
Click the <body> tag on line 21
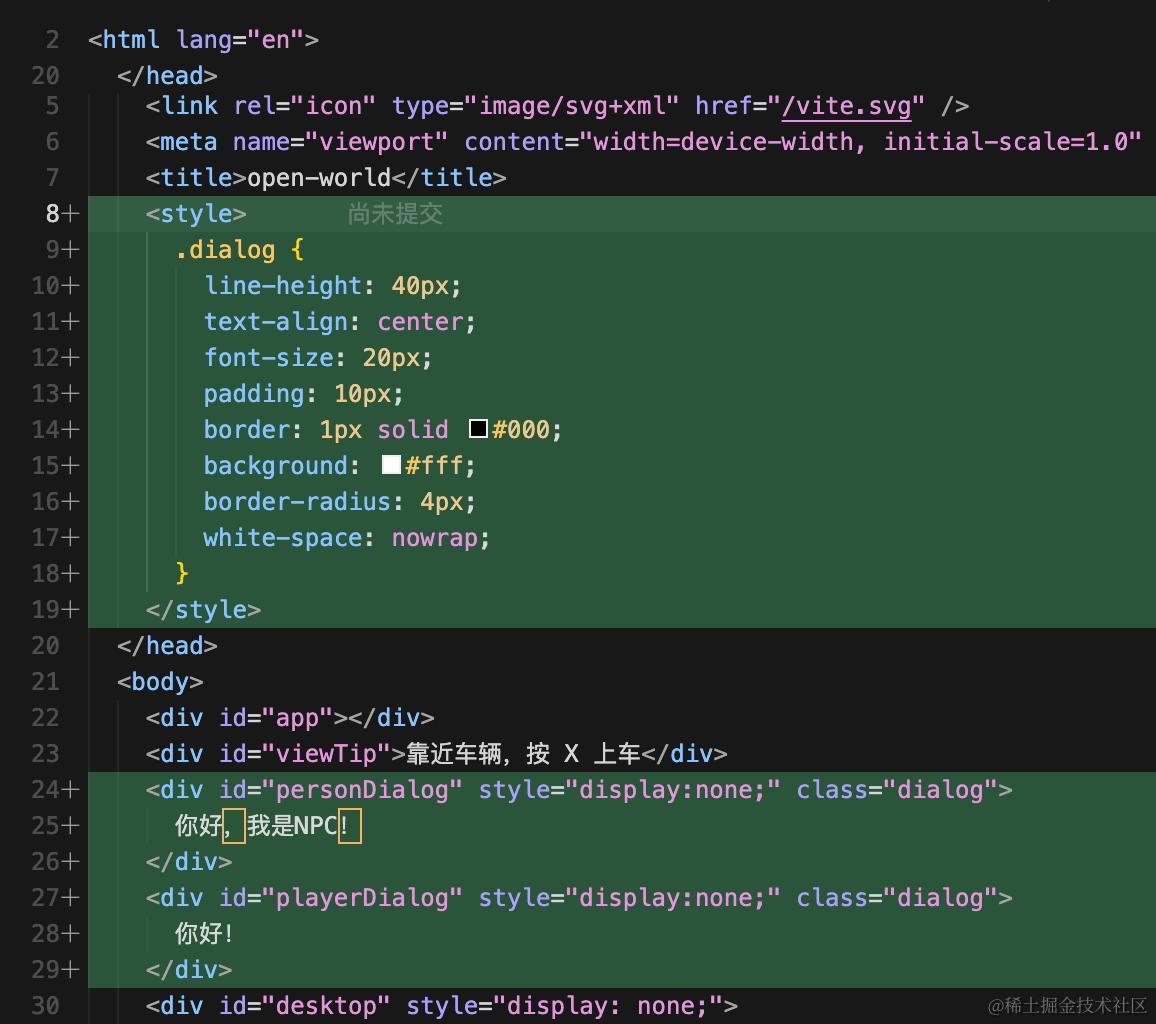[x=160, y=682]
